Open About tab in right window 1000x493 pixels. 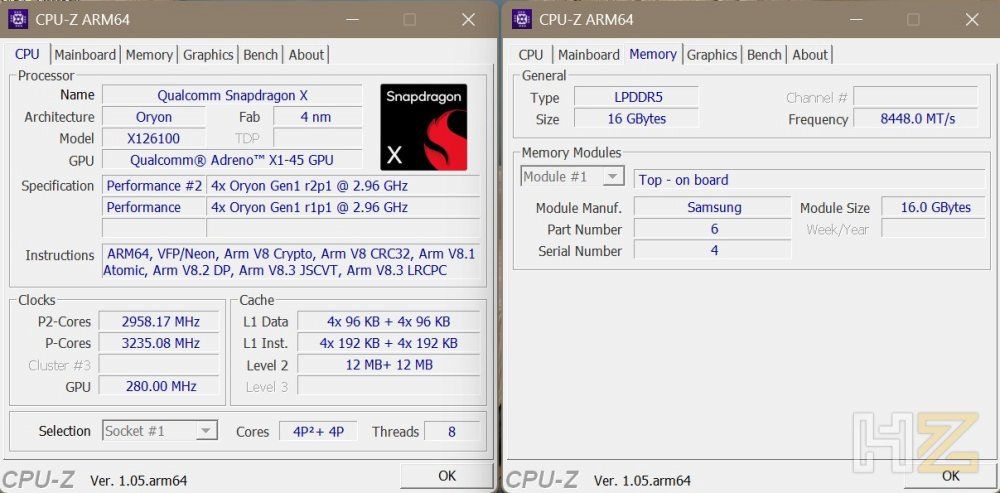click(810, 55)
